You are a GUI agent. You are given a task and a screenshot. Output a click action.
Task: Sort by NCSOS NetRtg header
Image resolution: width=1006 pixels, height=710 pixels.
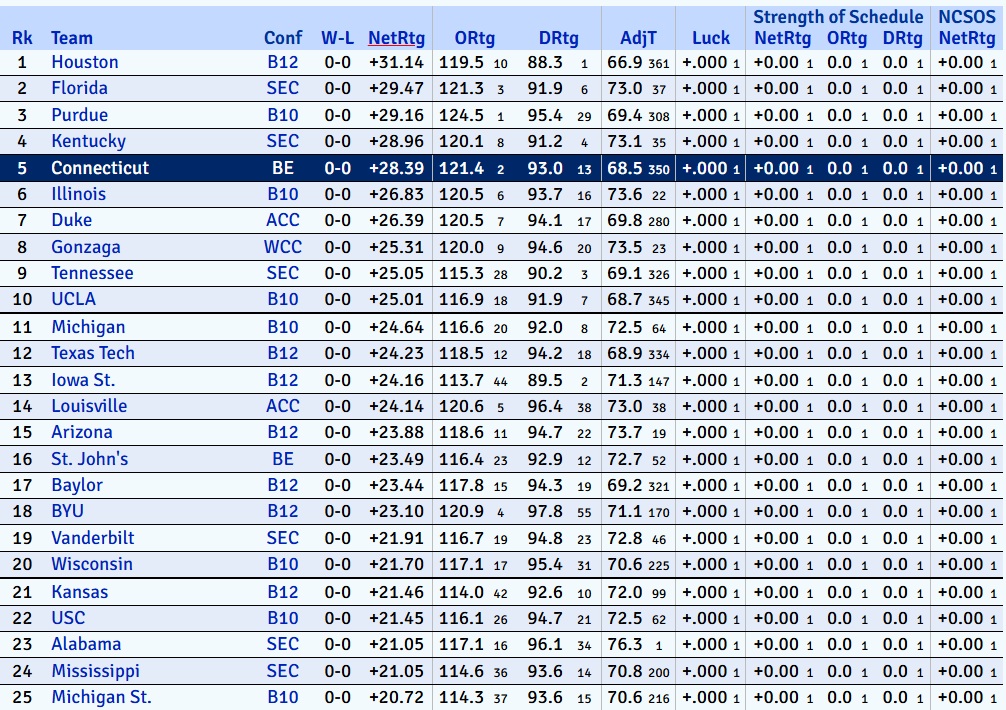[x=966, y=38]
